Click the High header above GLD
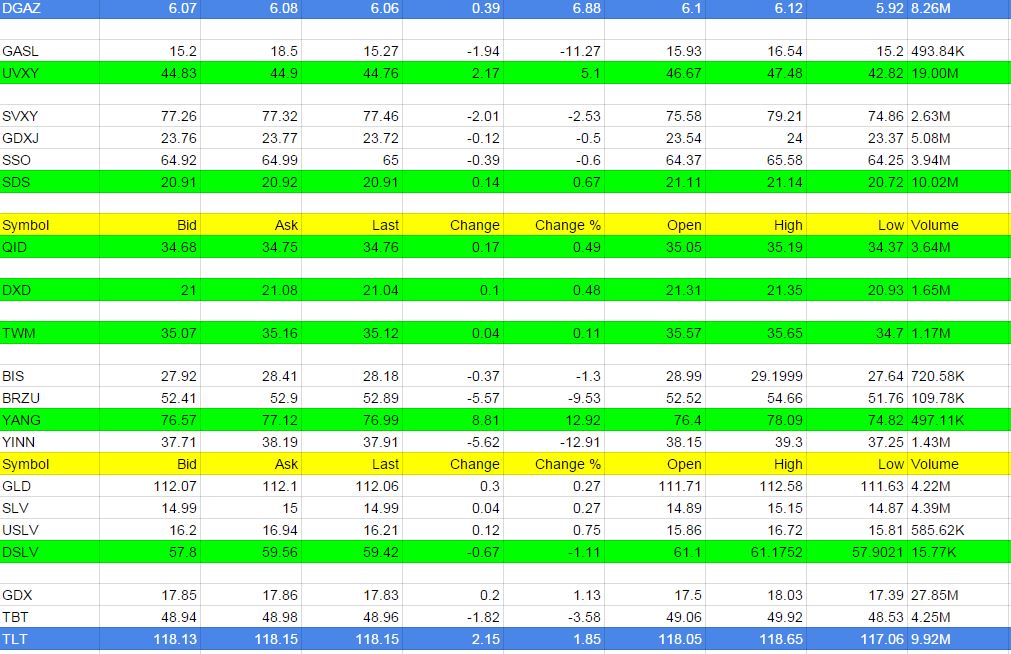Image resolution: width=1011 pixels, height=654 pixels. (x=756, y=464)
